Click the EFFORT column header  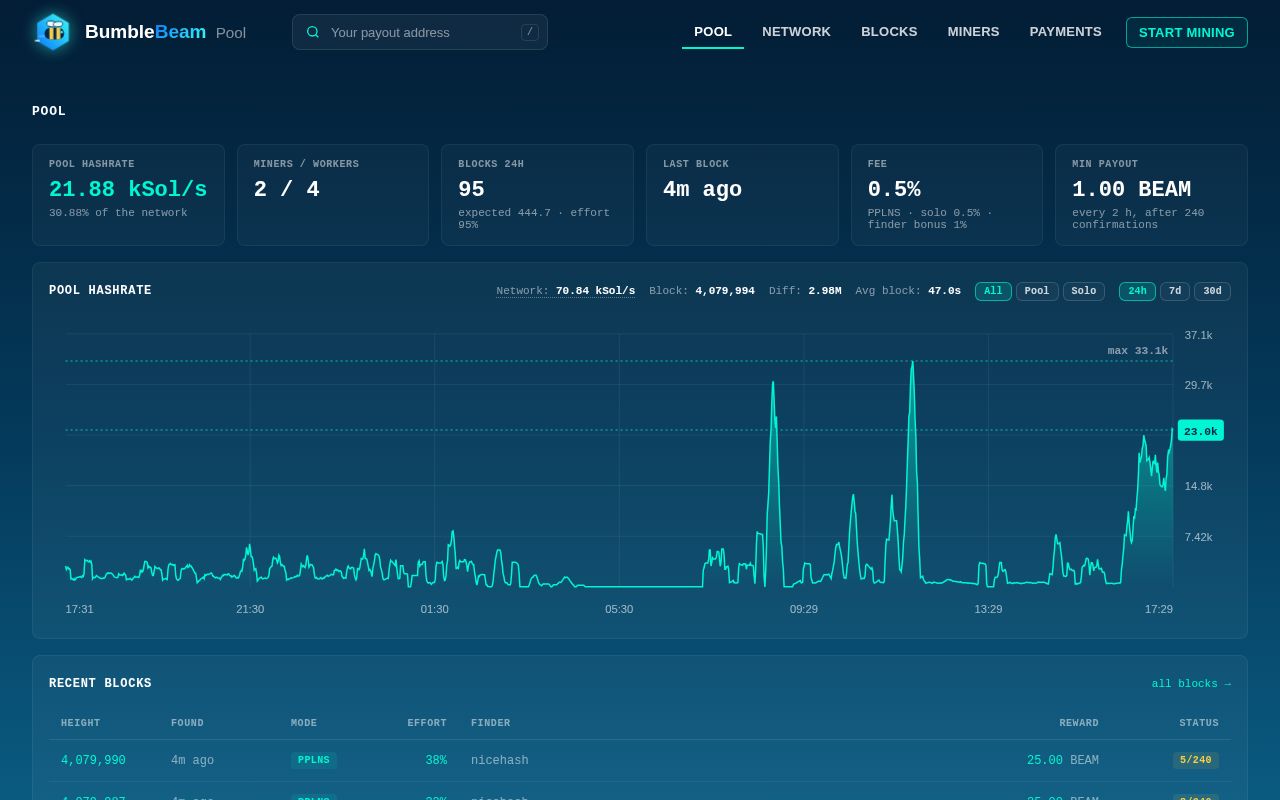(x=427, y=723)
